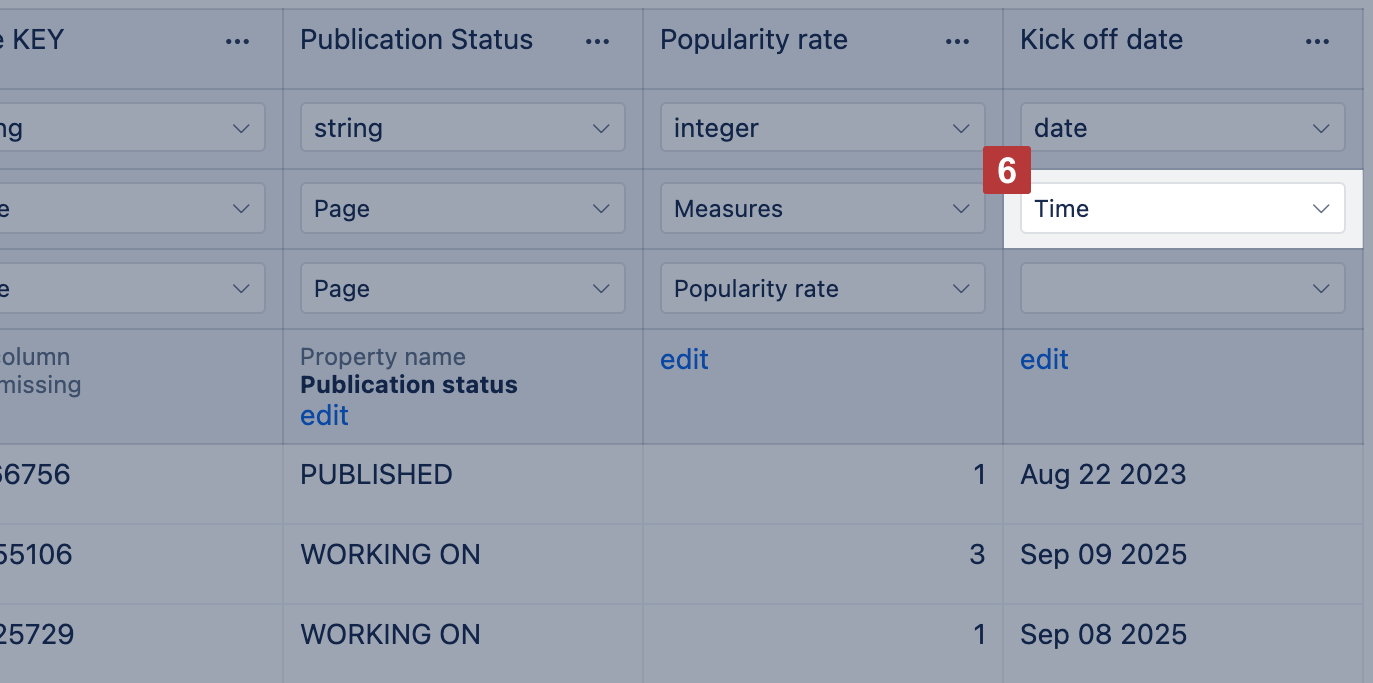Open the Popularity rate column options menu
1373x683 pixels.
pos(957,41)
